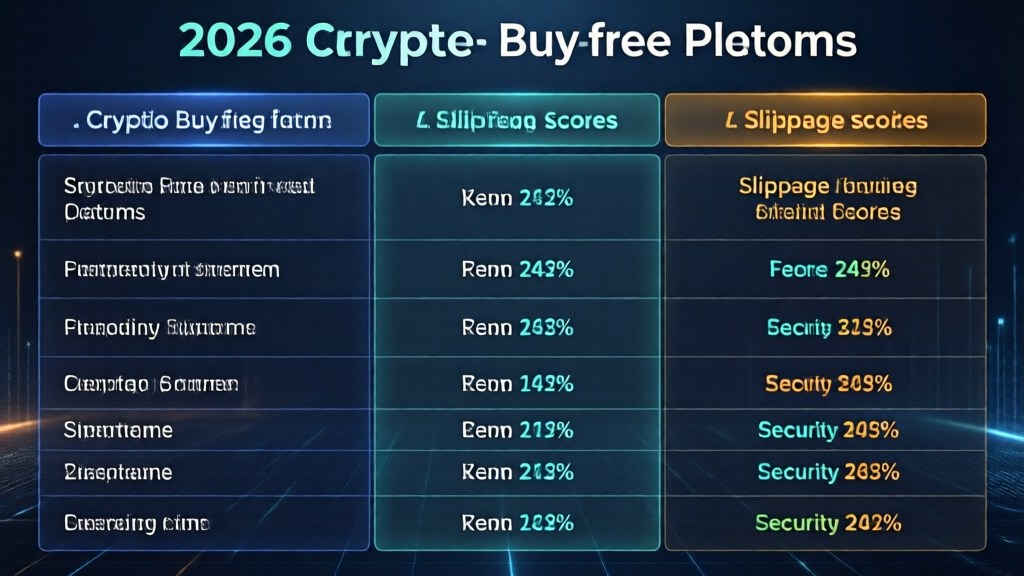Screen dimensions: 1024x576
Task: Select the '2inegrtene' row label
Action: 118,472
